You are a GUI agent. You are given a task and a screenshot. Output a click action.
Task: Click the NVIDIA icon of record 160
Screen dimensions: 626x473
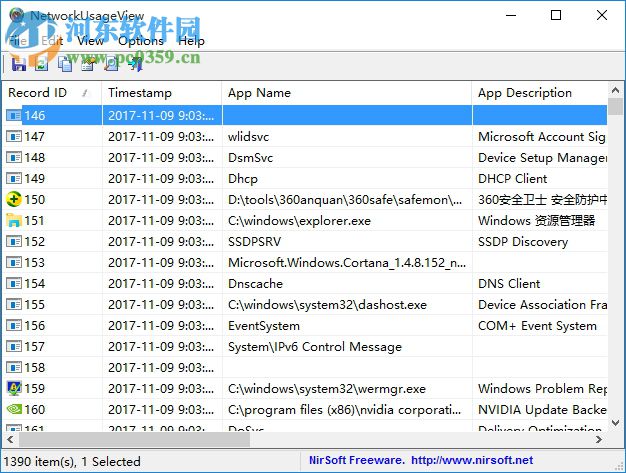(x=14, y=410)
